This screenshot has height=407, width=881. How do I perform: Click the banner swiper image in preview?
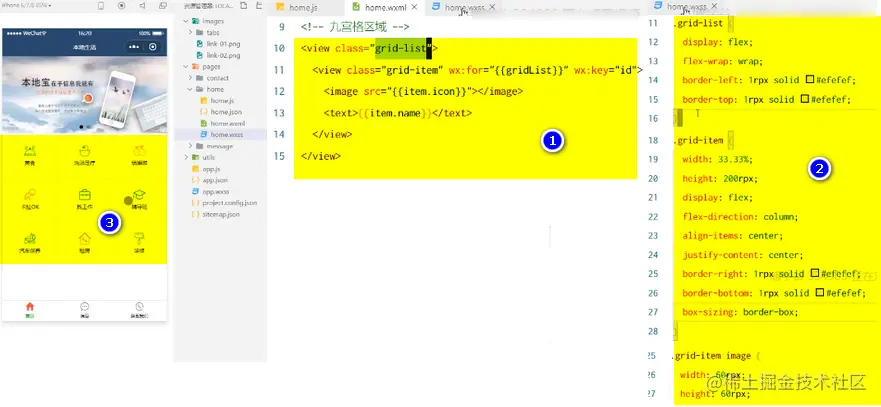(84, 94)
